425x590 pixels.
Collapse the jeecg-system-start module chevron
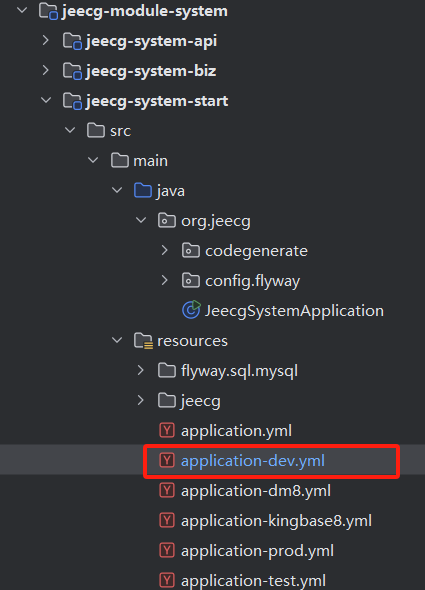pos(46,100)
